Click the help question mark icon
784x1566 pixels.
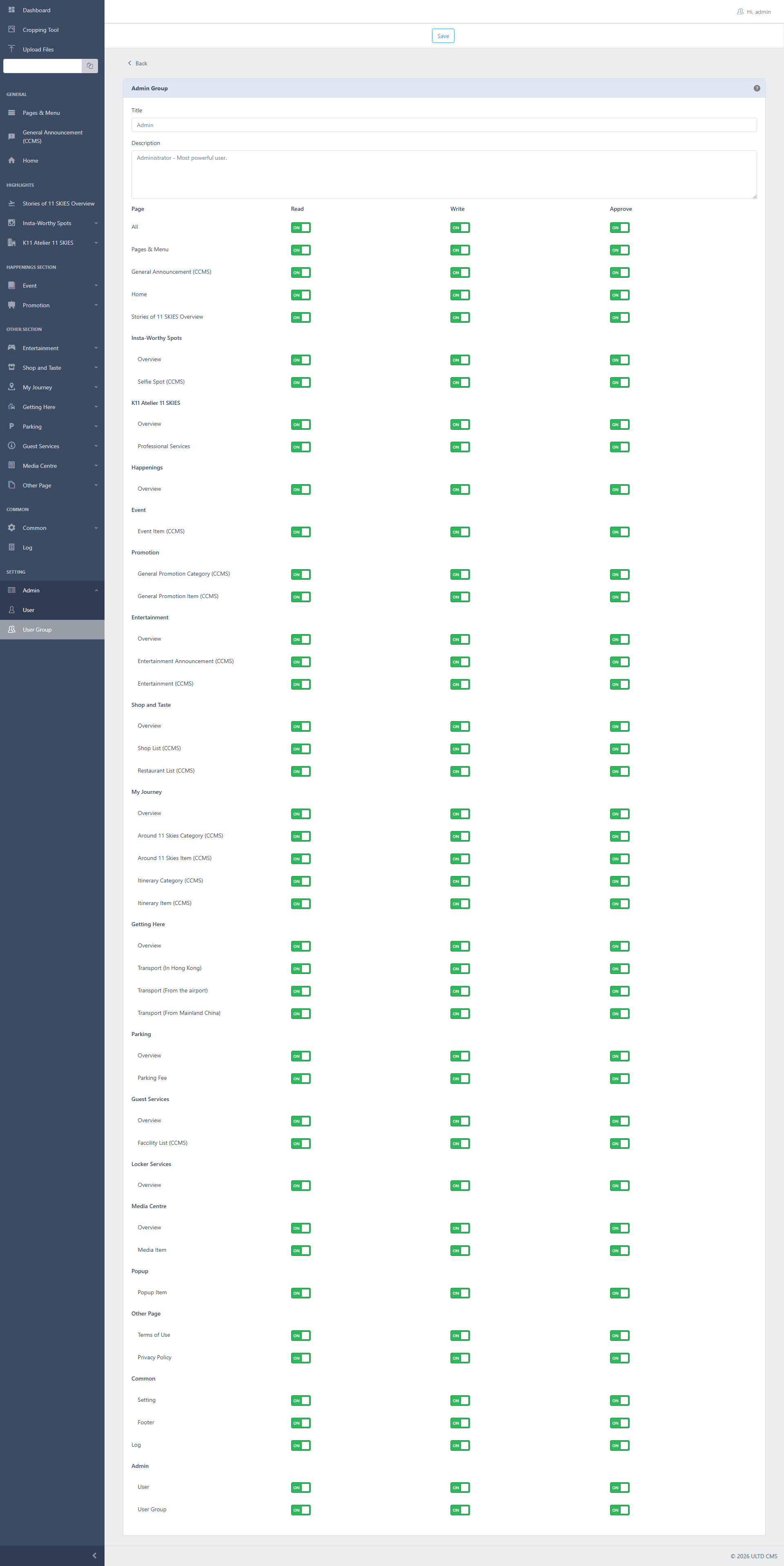coord(757,88)
